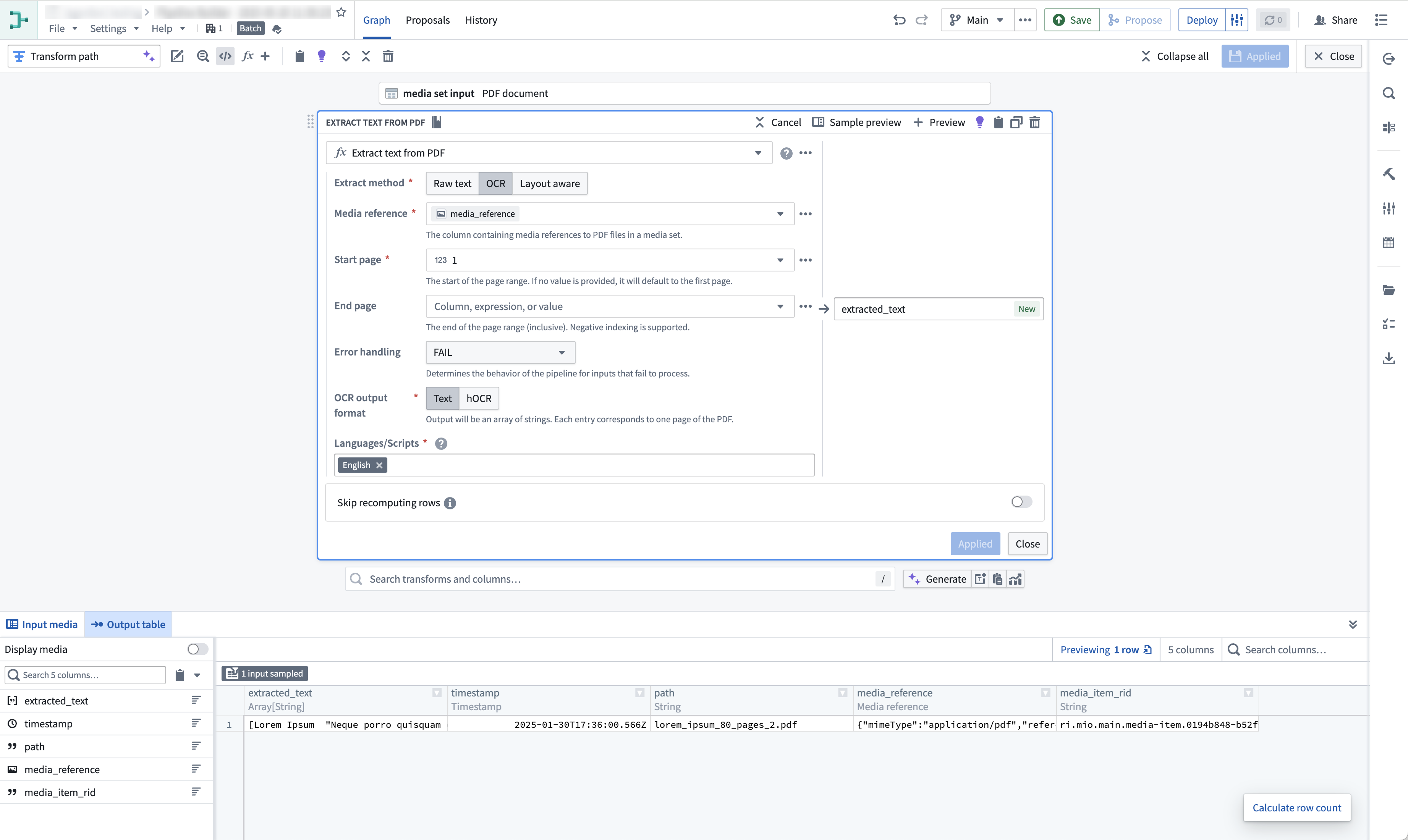Click Collapse all button
The height and width of the screenshot is (840, 1408).
click(1175, 56)
